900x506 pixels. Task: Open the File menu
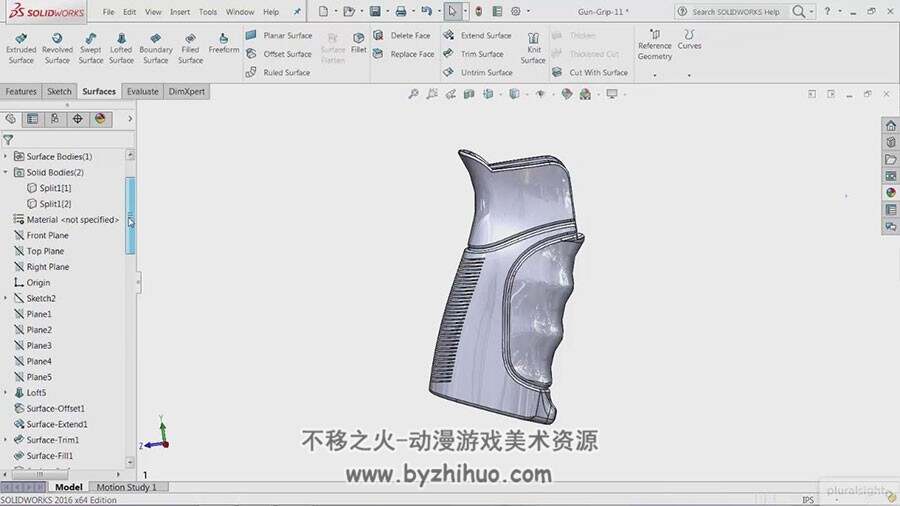click(108, 11)
